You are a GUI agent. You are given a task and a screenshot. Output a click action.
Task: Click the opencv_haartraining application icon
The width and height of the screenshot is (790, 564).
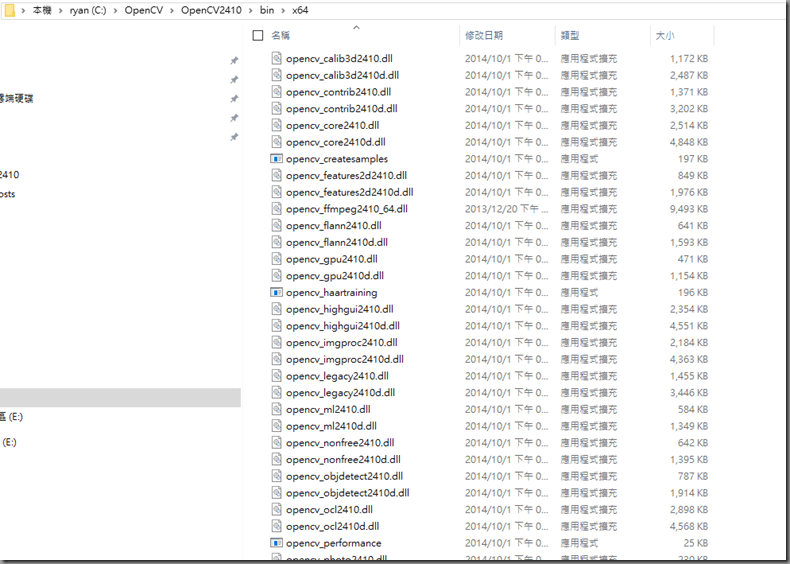(x=276, y=292)
